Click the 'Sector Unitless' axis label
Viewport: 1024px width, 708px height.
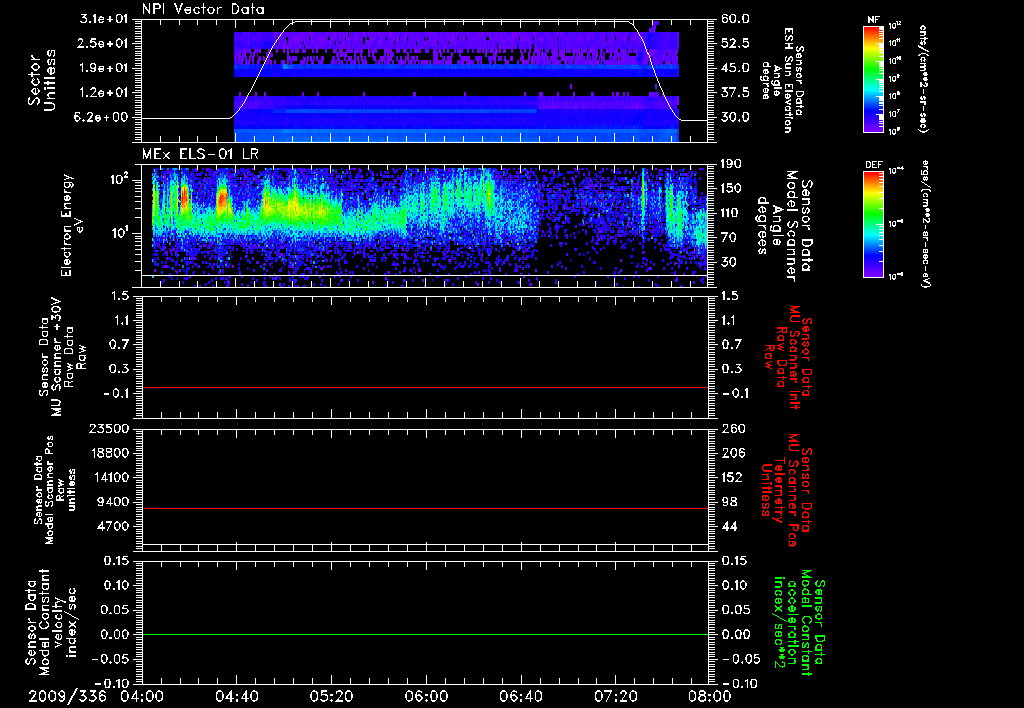42,80
